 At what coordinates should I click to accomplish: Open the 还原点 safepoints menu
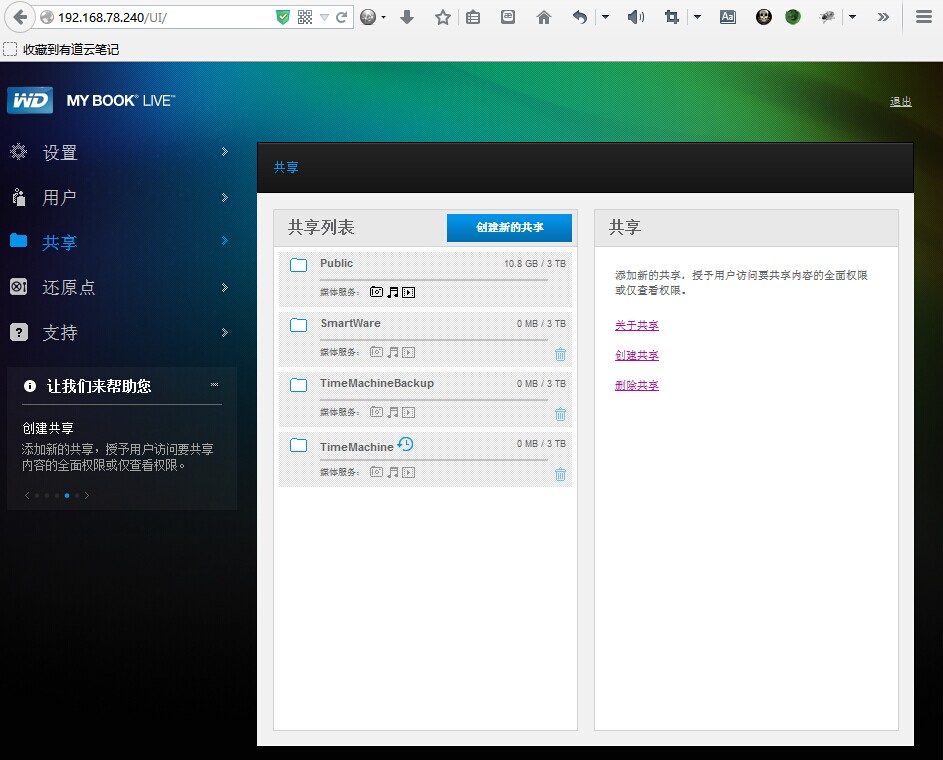point(69,287)
